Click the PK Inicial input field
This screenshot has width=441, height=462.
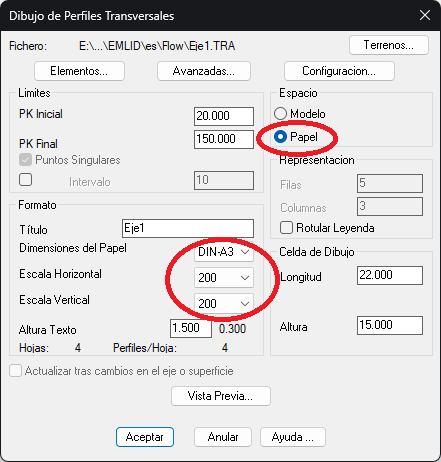tap(224, 116)
